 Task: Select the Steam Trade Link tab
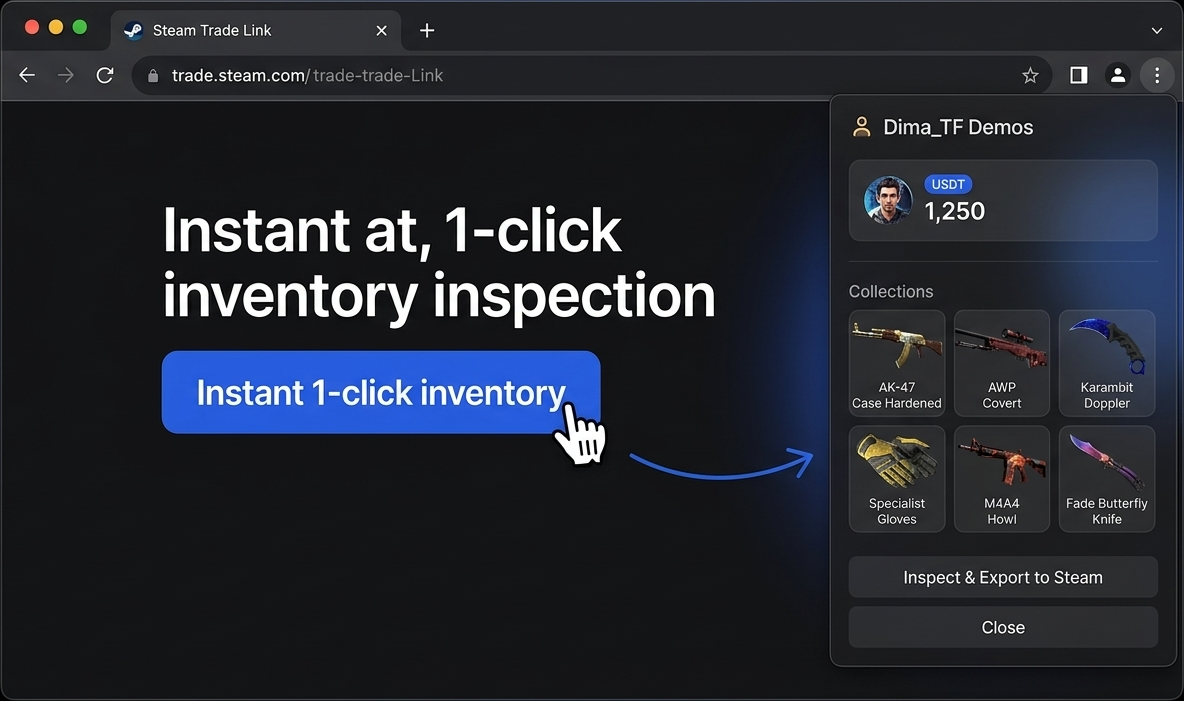click(x=255, y=30)
